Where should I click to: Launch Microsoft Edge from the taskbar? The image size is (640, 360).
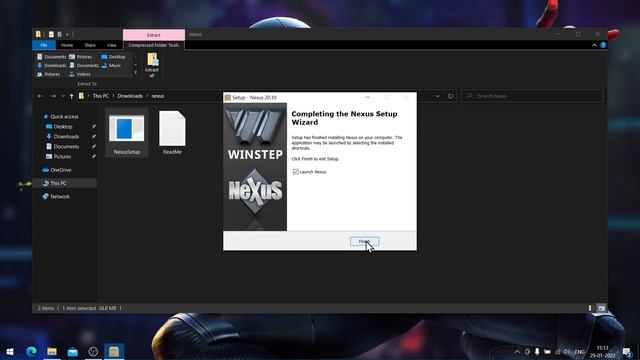pyautogui.click(x=31, y=351)
